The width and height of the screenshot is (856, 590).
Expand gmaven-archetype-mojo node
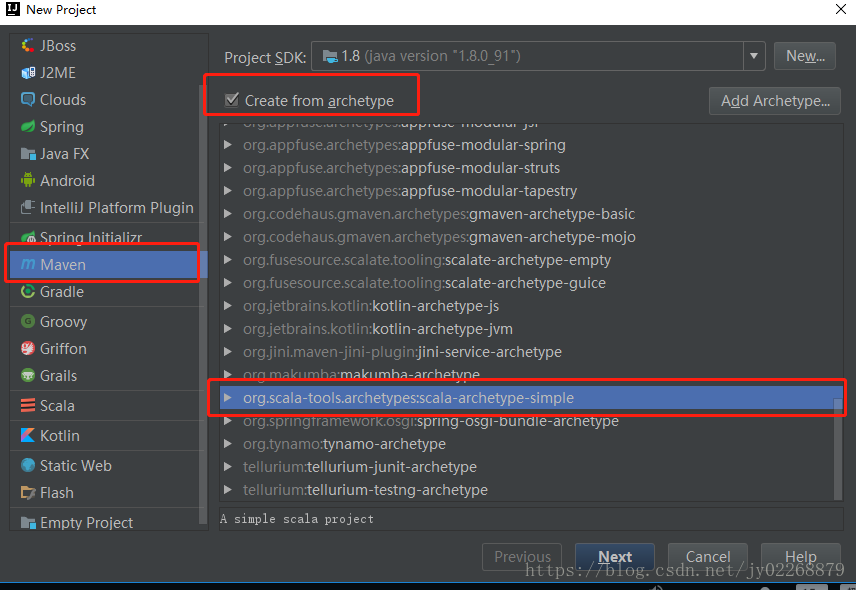point(228,237)
